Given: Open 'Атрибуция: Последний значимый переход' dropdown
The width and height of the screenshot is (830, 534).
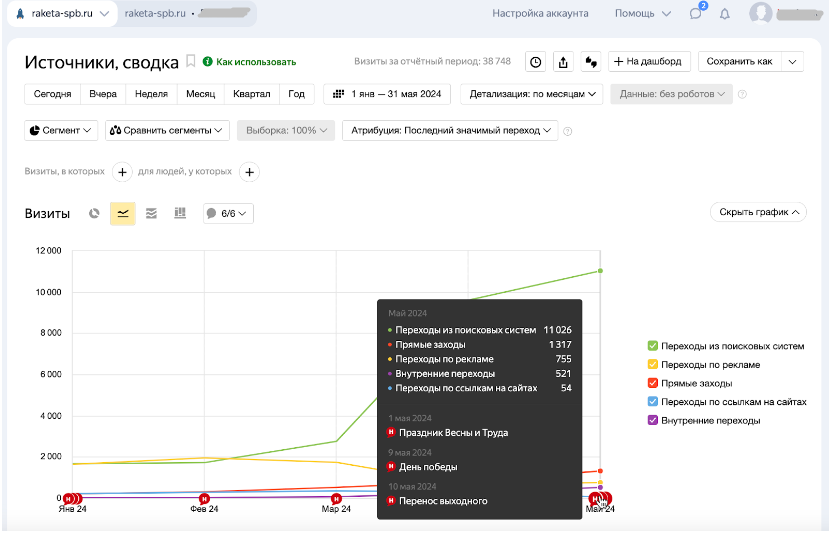Looking at the screenshot, I should point(450,130).
